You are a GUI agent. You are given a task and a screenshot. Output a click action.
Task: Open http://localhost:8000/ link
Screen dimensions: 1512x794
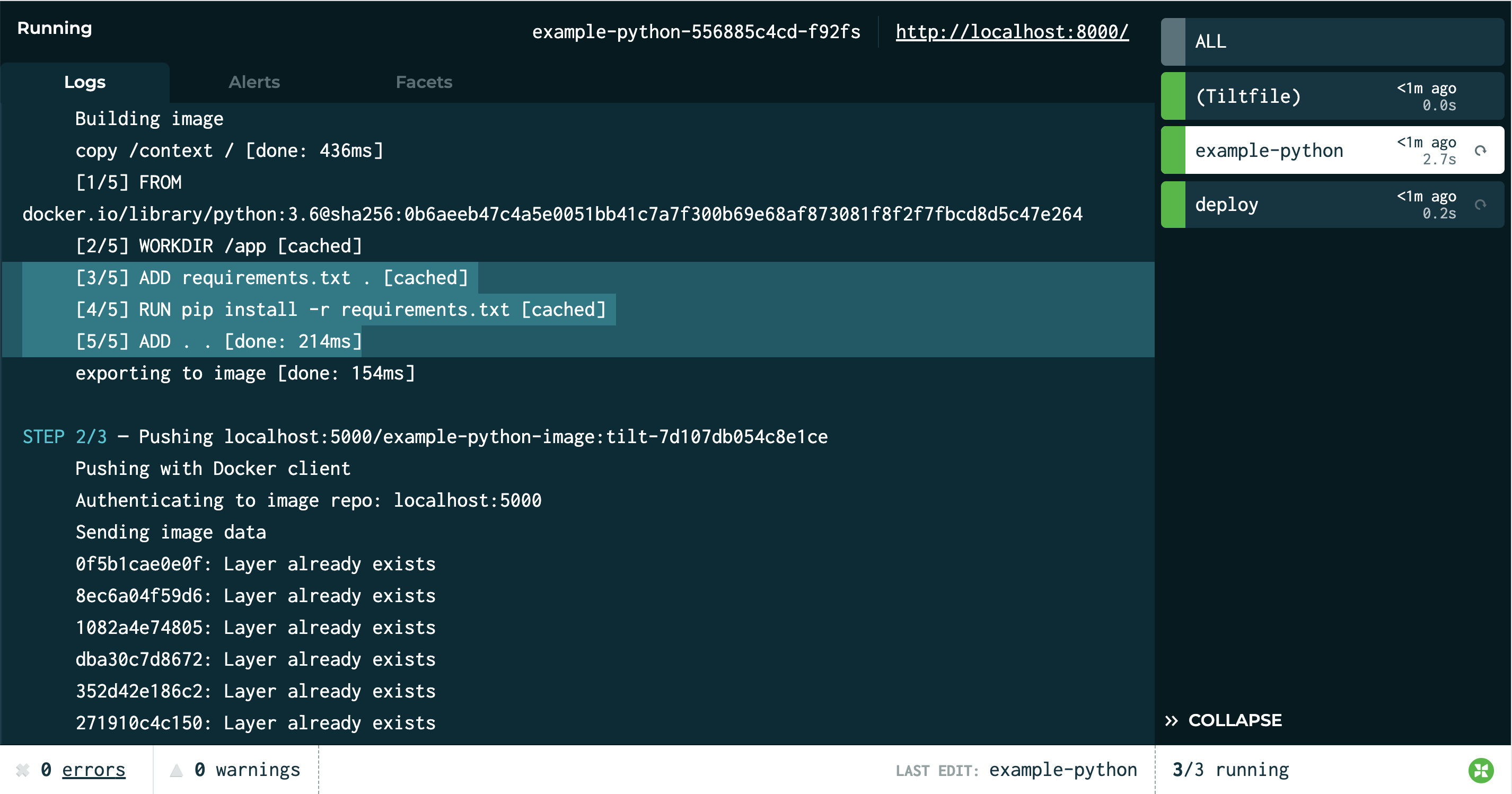click(1012, 32)
